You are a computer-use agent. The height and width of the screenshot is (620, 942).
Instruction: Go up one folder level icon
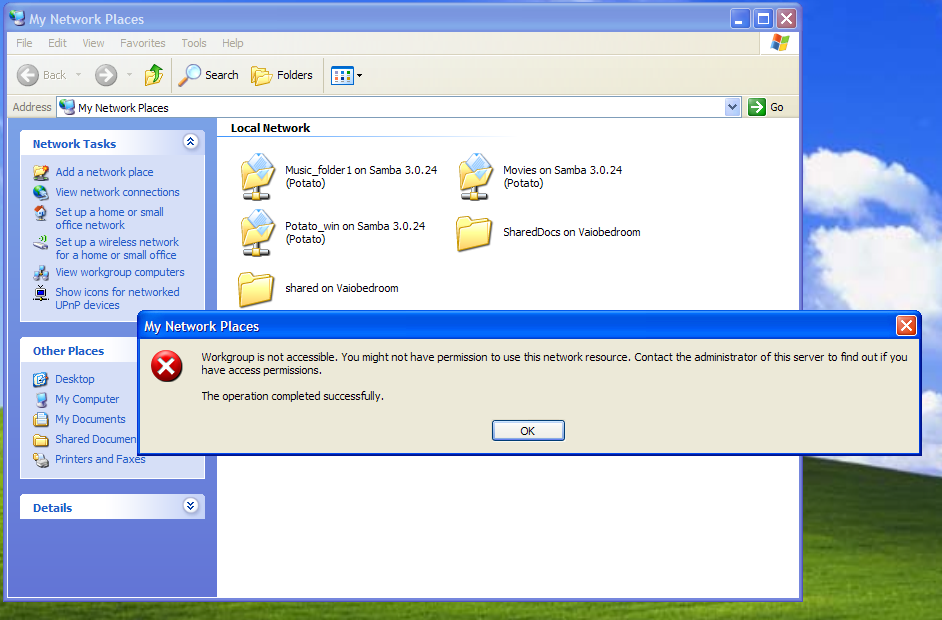154,75
